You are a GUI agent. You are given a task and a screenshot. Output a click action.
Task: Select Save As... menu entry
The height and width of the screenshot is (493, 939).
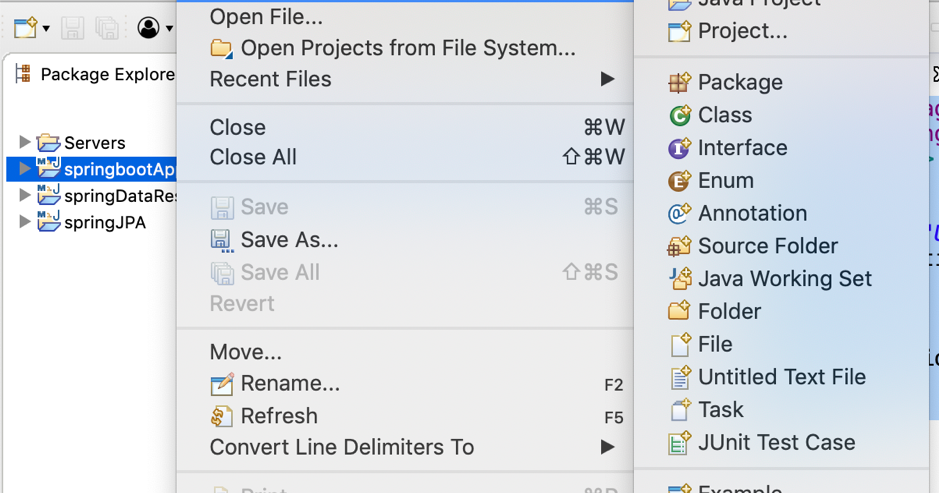[289, 240]
